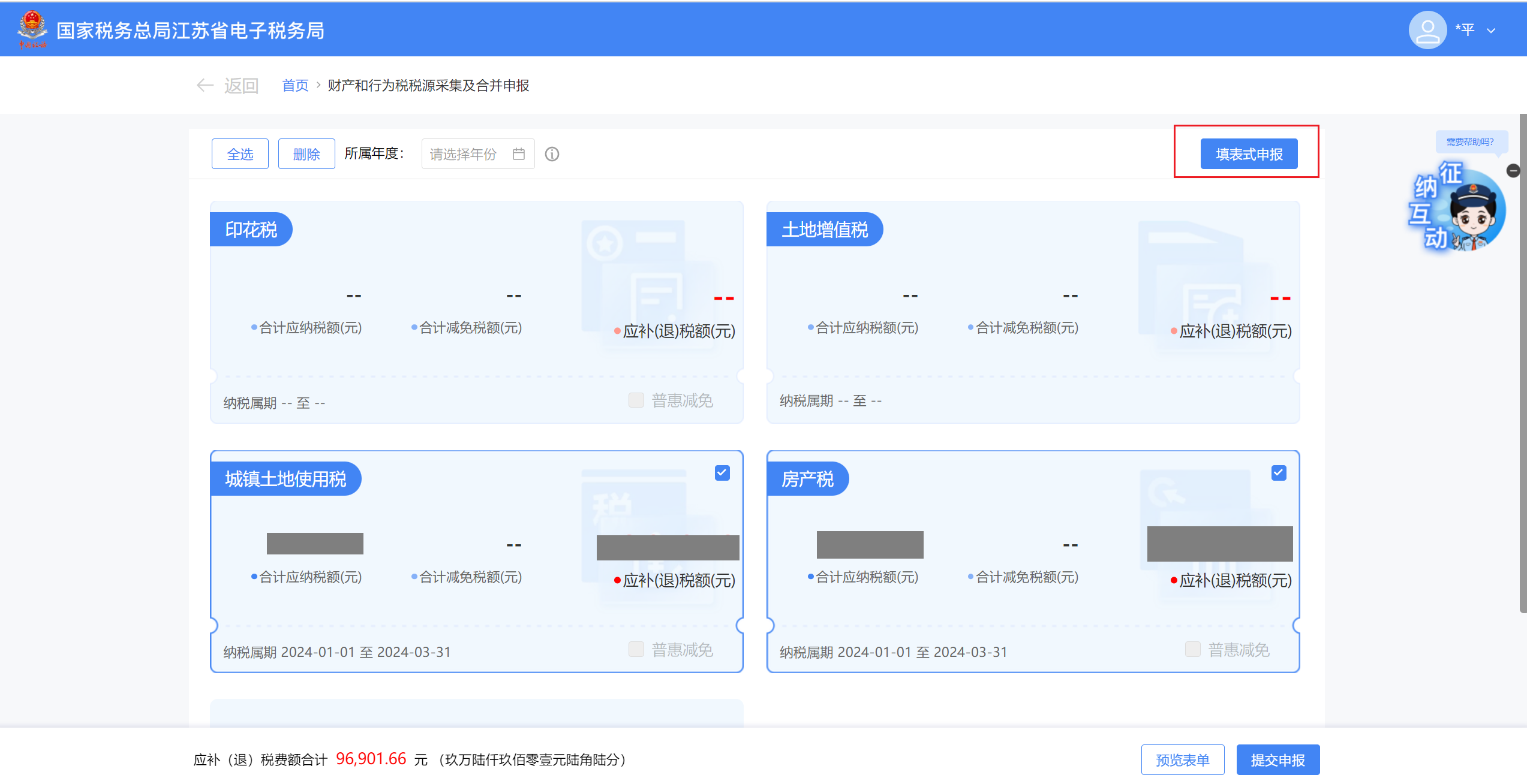Screen dimensions: 1527x784
Task: Click the 需要帮助吗 help bubble
Action: [1469, 141]
